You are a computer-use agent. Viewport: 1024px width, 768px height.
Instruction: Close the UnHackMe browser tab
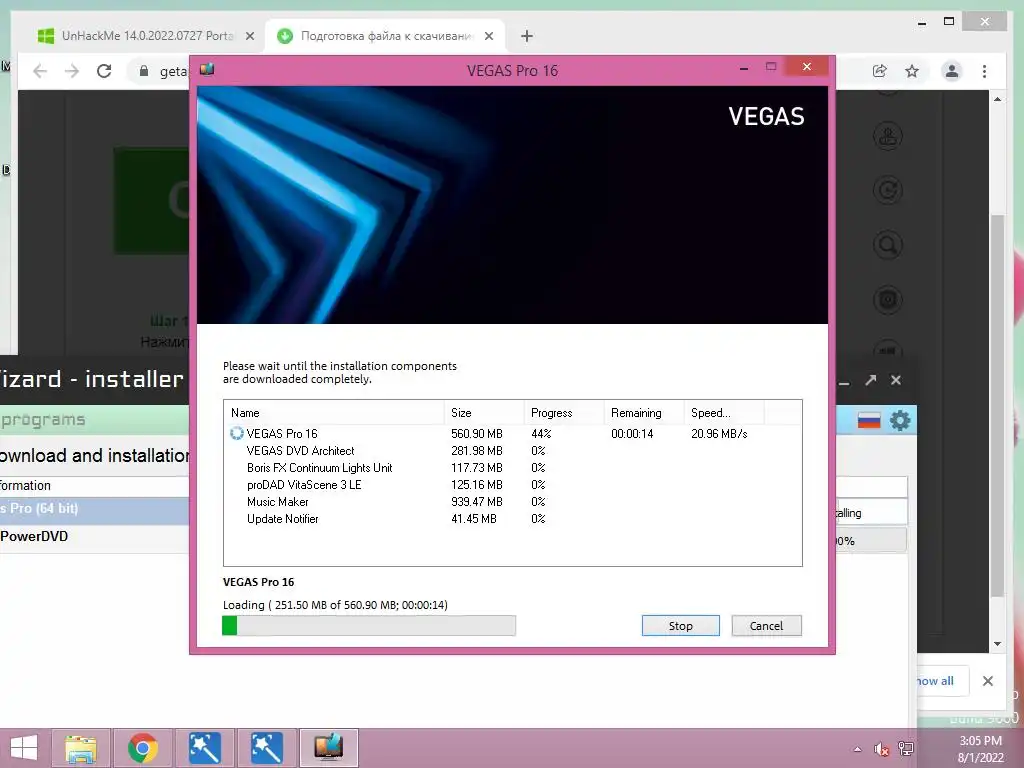[249, 36]
